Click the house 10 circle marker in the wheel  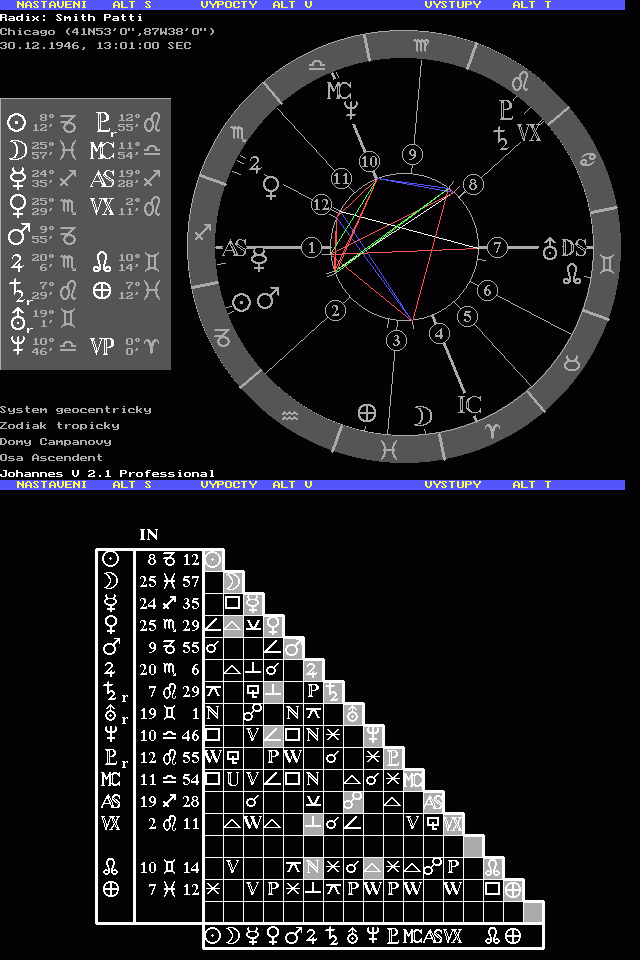click(x=370, y=161)
